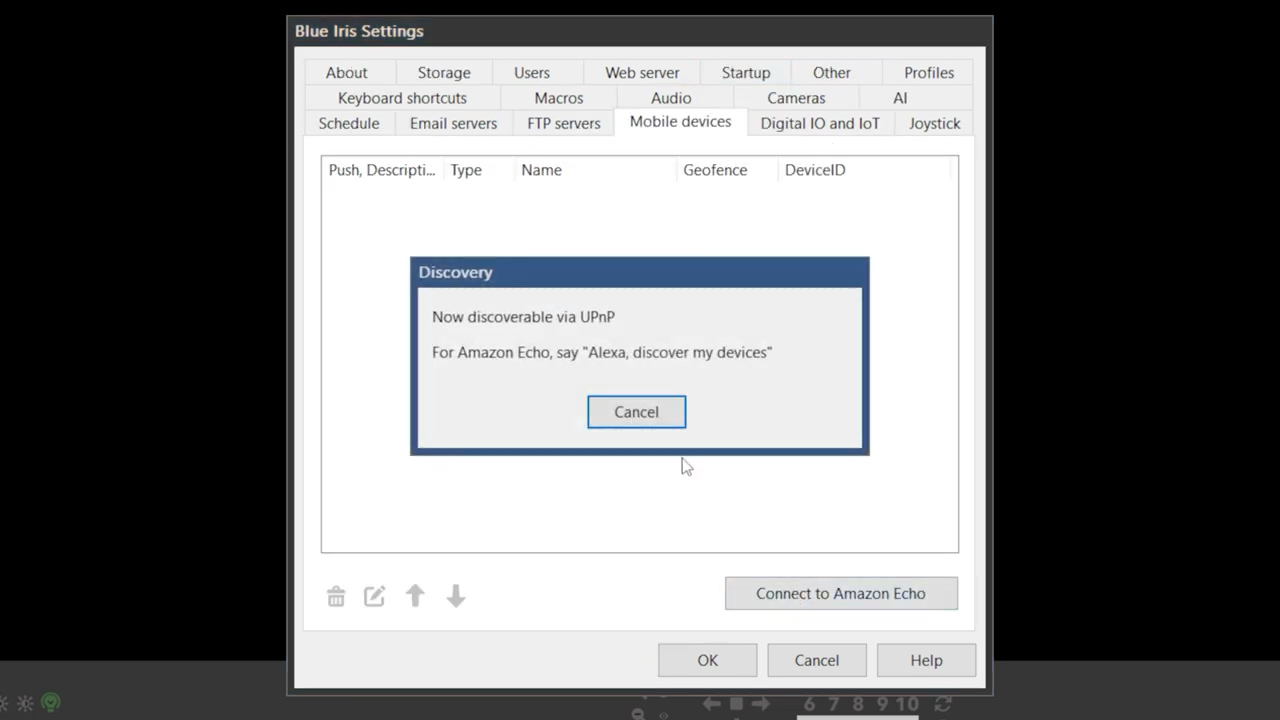
Task: Open the Startup tab
Action: [746, 72]
